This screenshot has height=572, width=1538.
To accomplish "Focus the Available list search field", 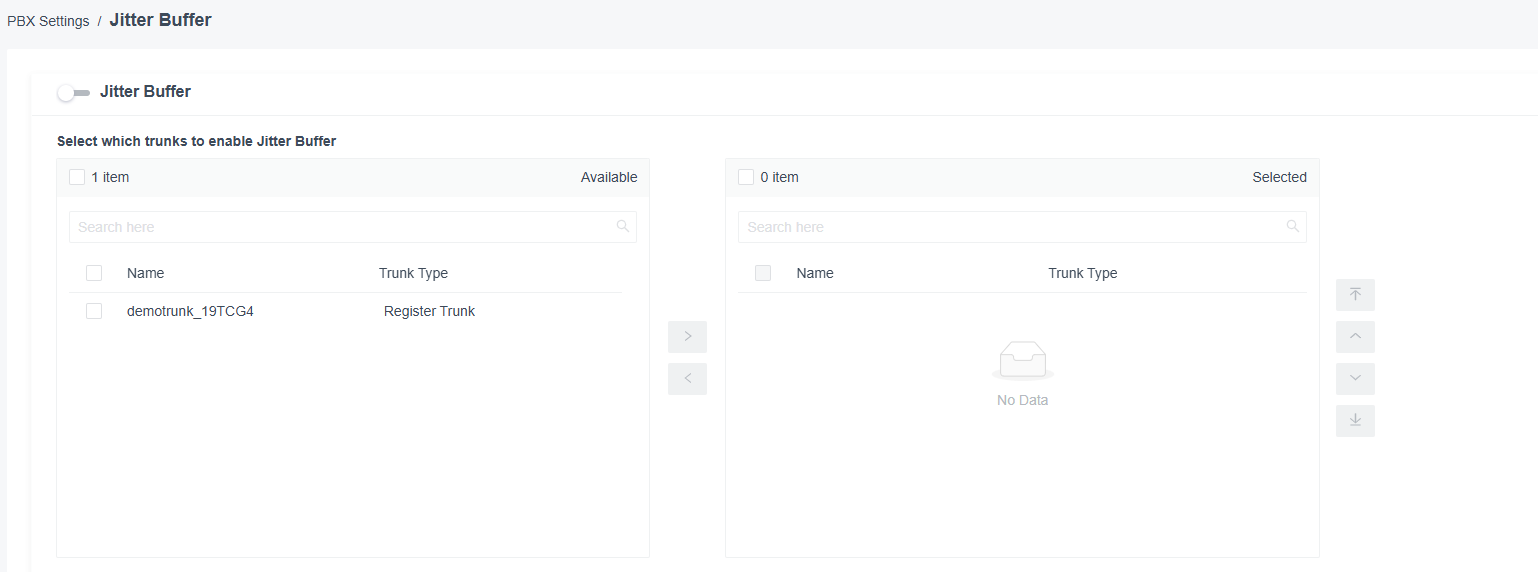I will (353, 227).
